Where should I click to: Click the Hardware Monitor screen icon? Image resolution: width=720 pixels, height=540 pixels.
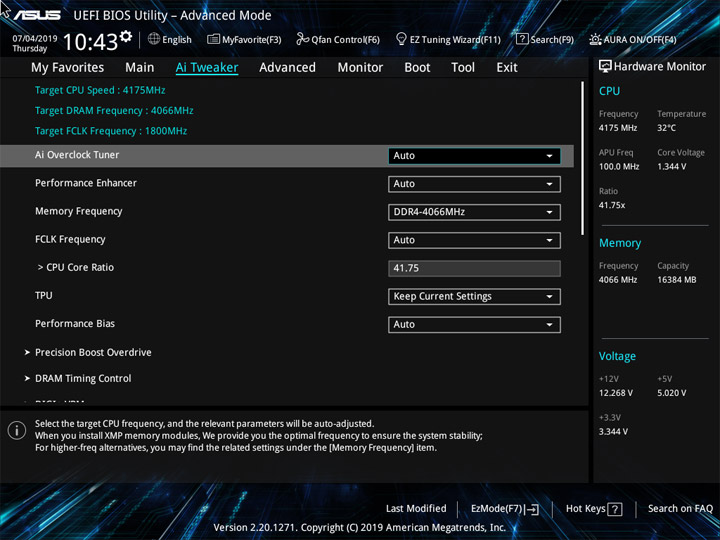(x=605, y=67)
